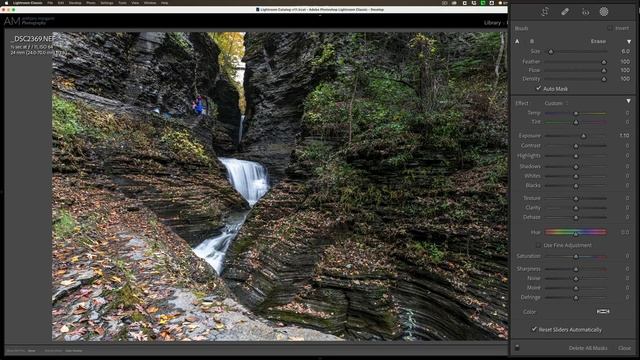This screenshot has width=640, height=360.
Task: Select the Erase brush mode
Action: [598, 41]
